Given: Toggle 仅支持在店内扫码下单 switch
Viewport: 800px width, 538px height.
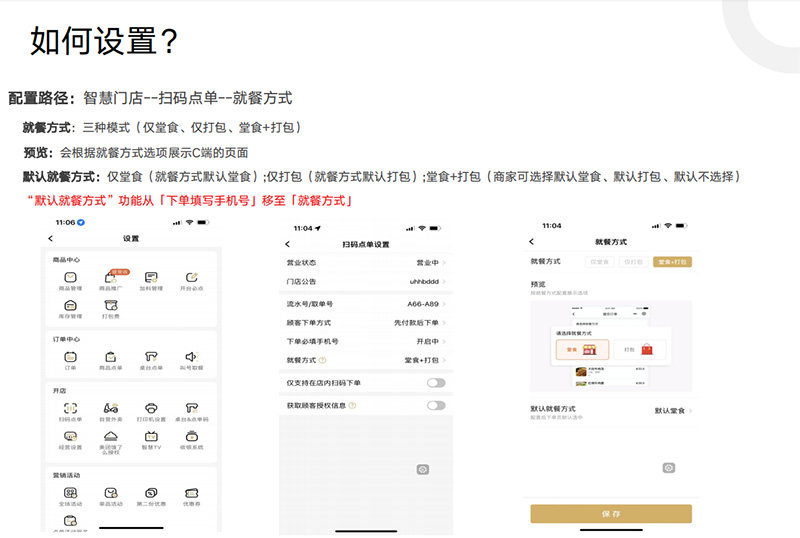Looking at the screenshot, I should click(x=436, y=383).
